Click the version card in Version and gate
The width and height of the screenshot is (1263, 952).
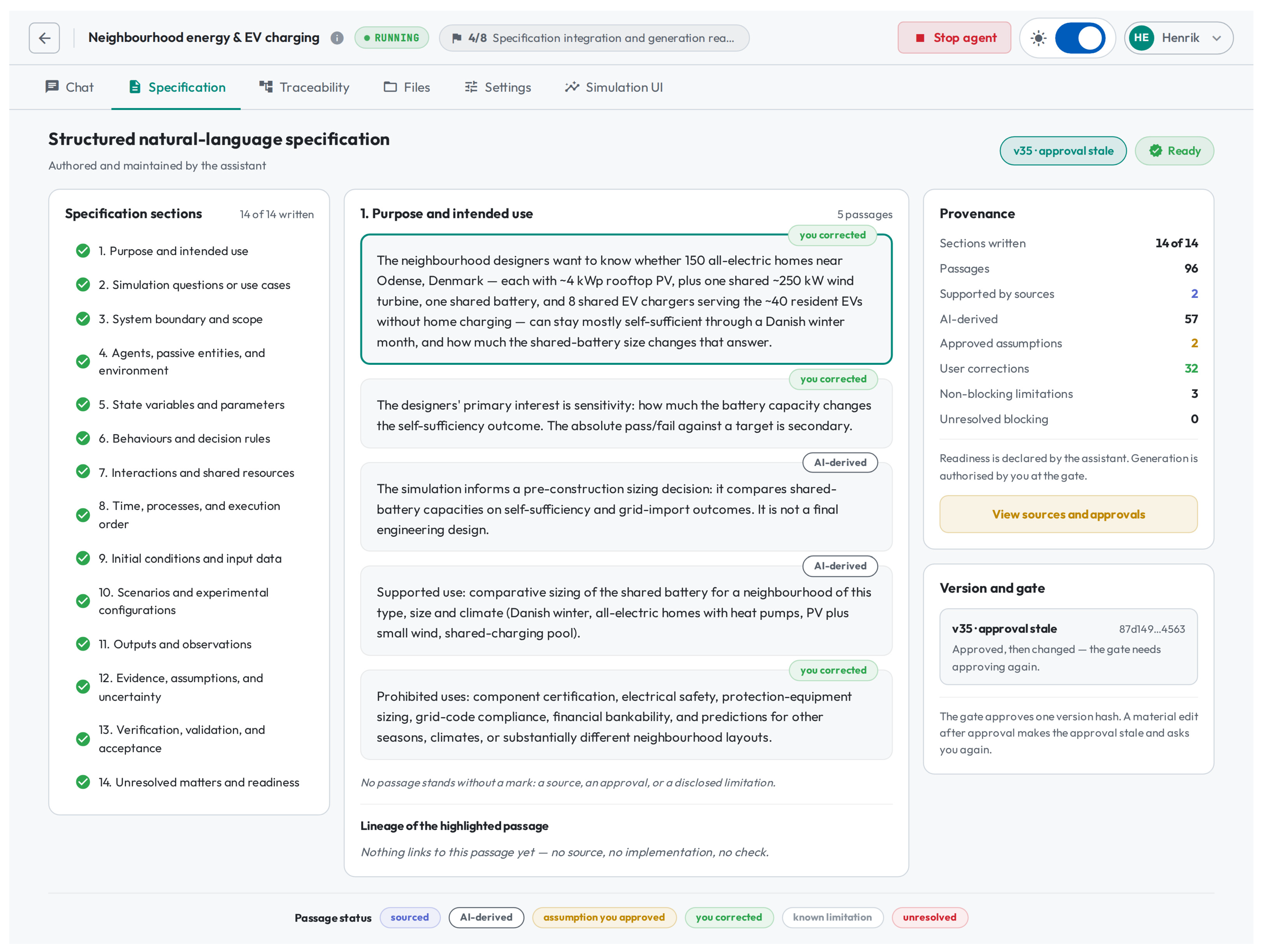[1068, 647]
